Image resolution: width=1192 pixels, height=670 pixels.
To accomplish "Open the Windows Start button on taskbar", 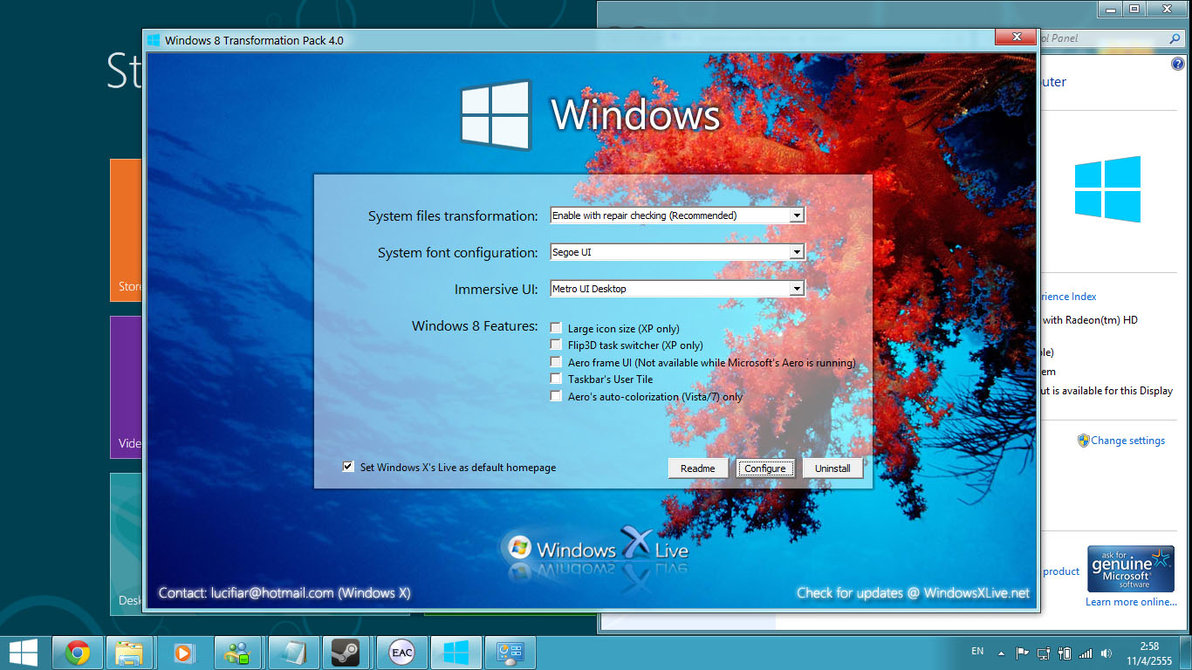I will 23,653.
